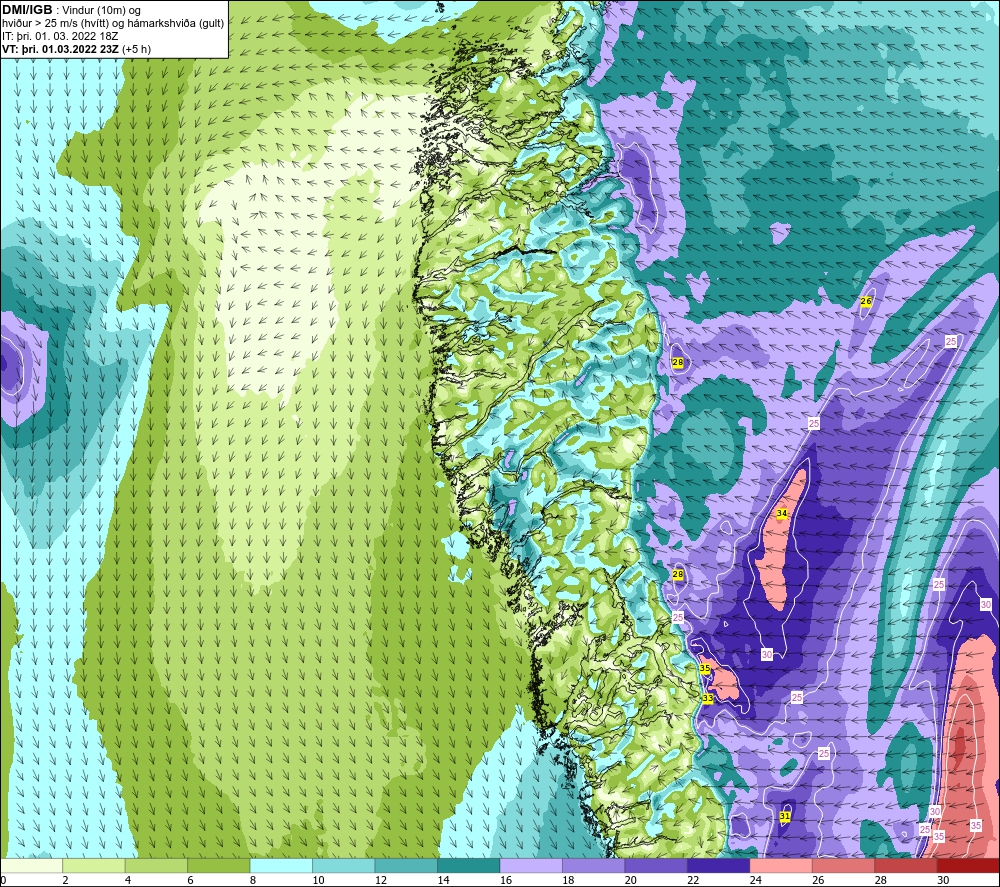Click the yellow gust marker '33' on the map
1000x887 pixels.
tap(708, 698)
